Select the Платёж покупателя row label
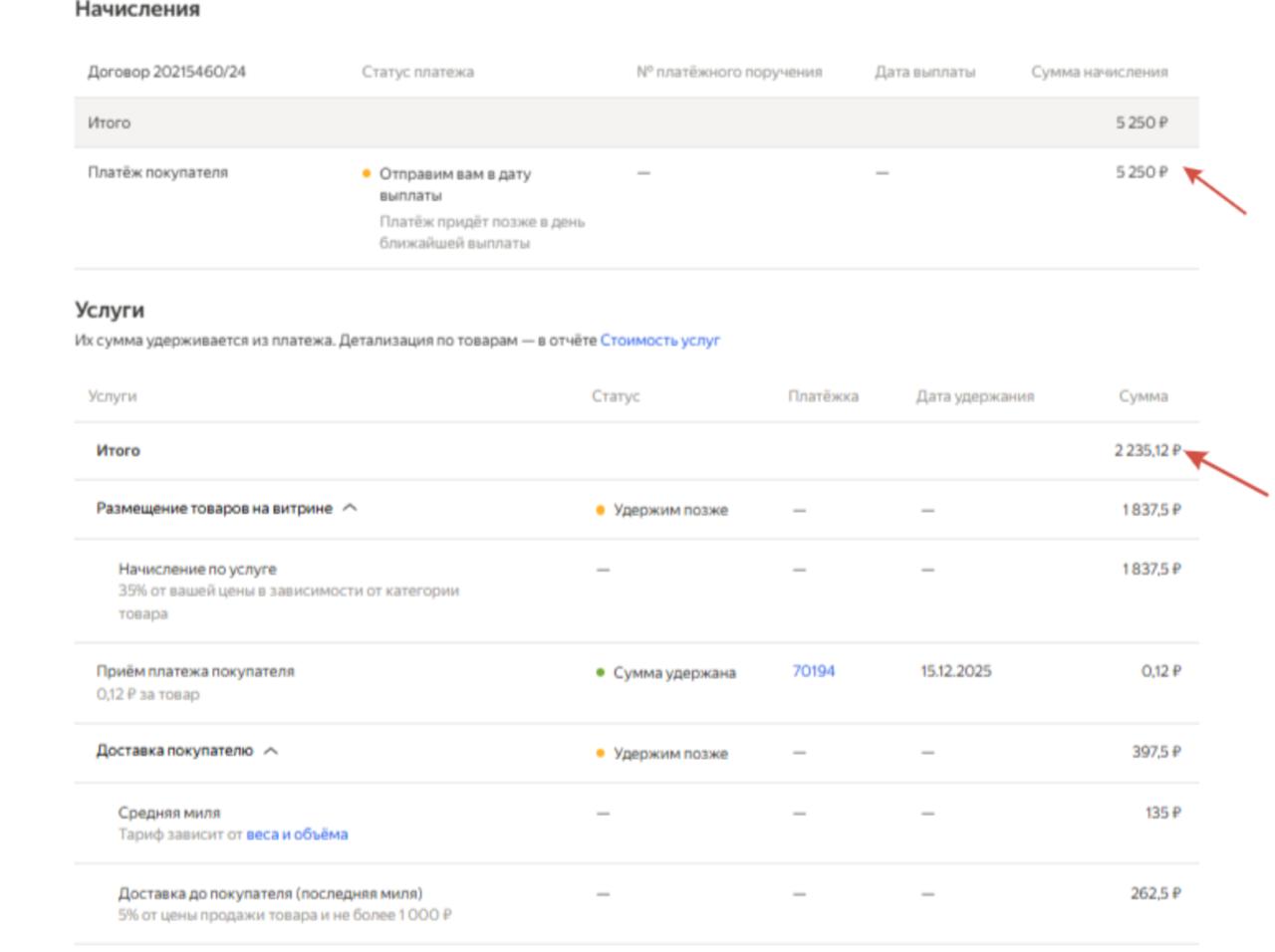The image size is (1275, 952). [157, 172]
